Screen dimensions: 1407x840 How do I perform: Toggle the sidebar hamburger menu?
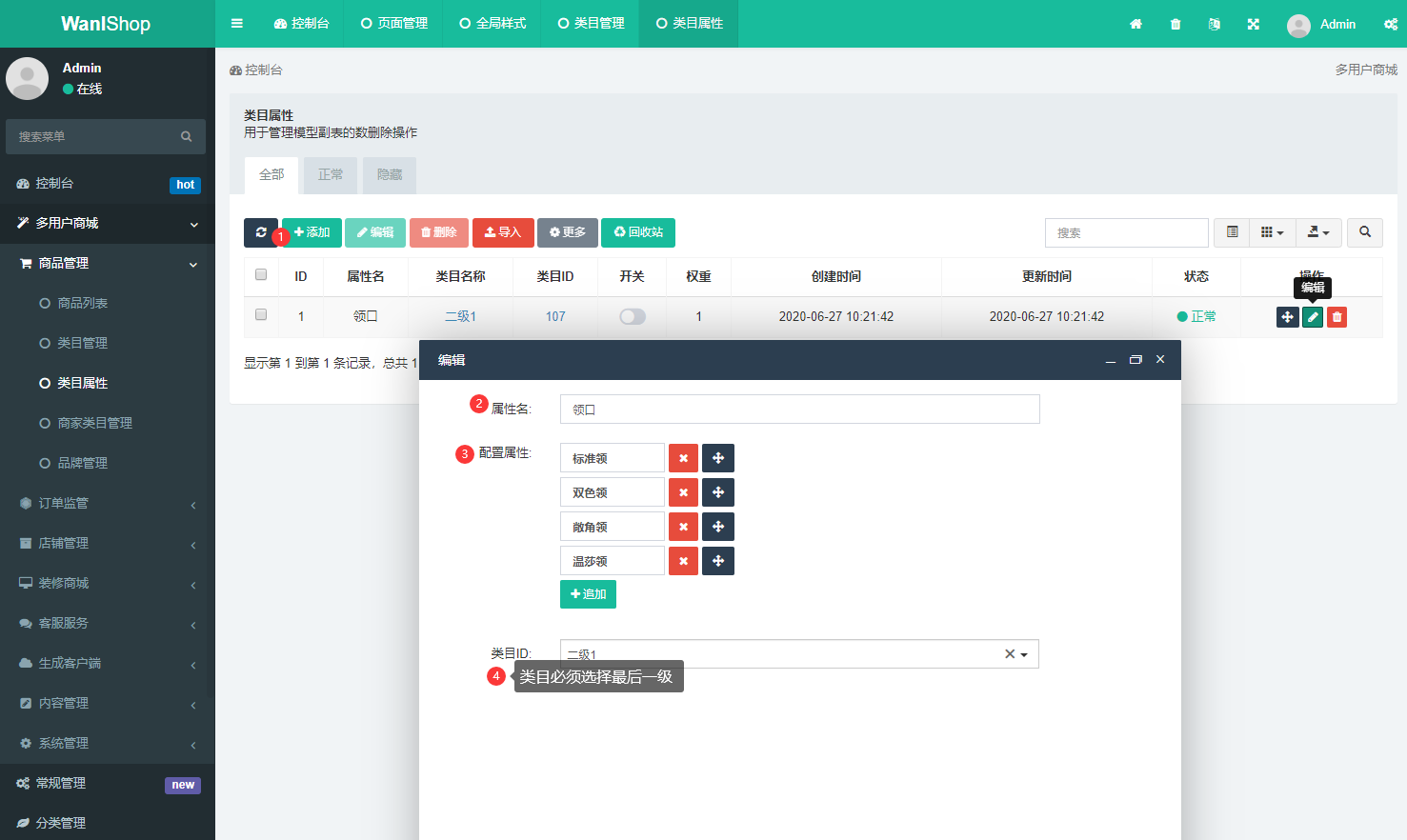(237, 24)
